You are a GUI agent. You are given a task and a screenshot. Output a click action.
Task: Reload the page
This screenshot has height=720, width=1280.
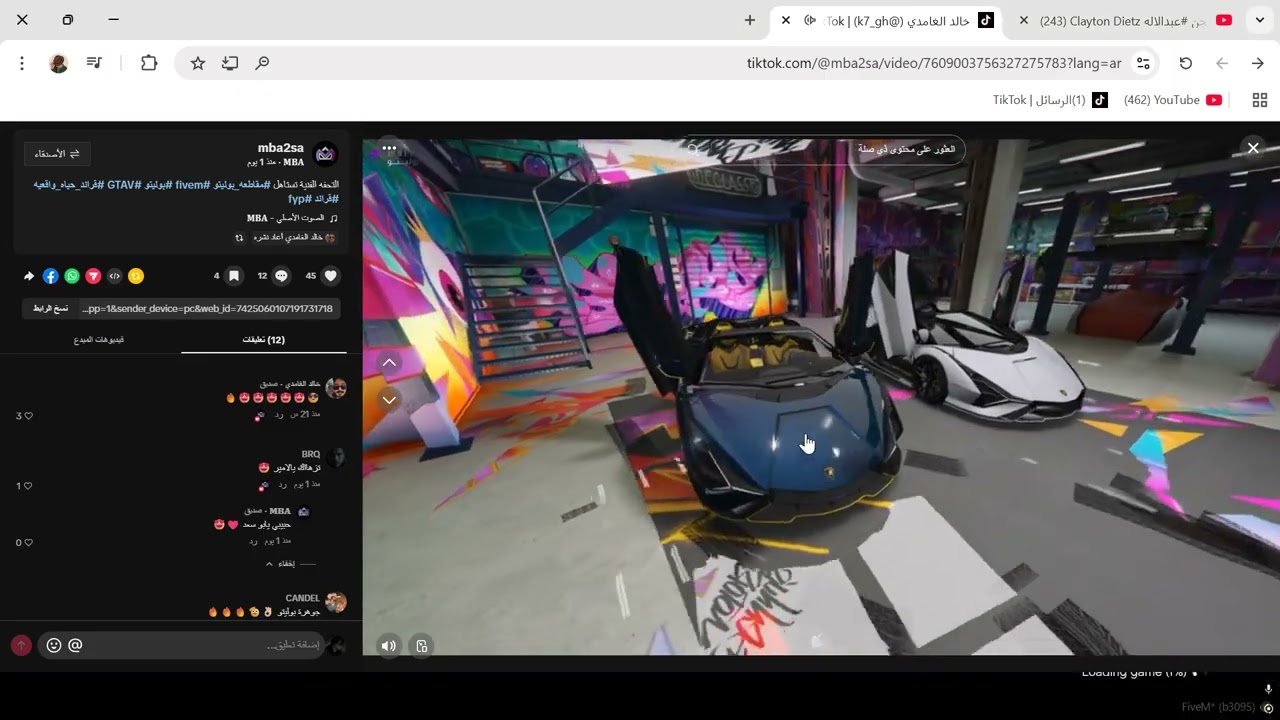pos(1186,63)
